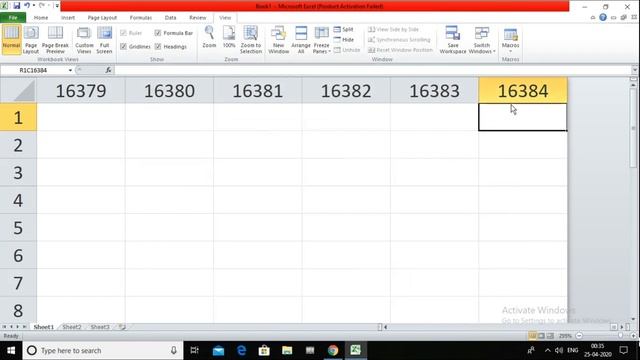Select row header 8
The height and width of the screenshot is (360, 640).
coord(18,311)
